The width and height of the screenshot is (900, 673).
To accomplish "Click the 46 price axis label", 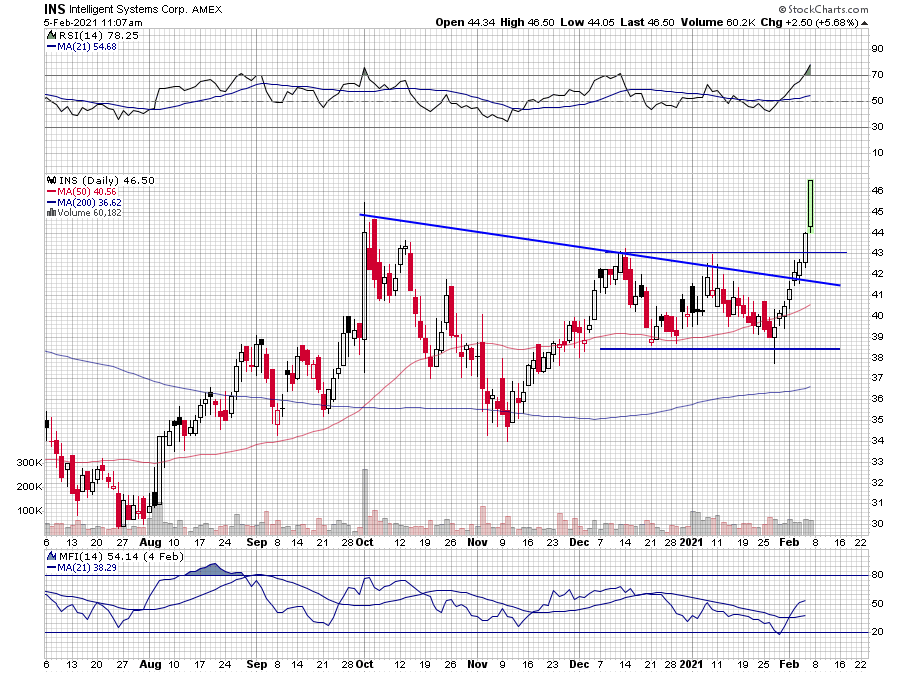I will tap(878, 190).
